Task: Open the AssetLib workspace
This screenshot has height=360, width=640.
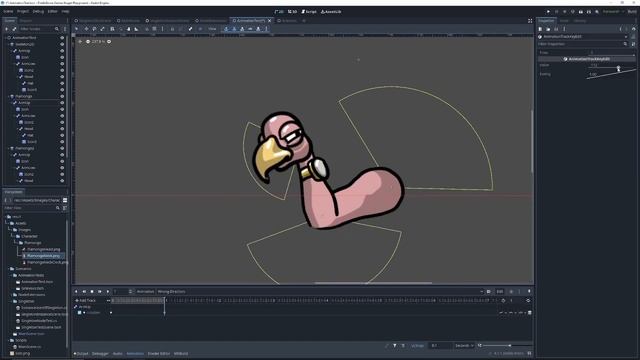Action: click(x=331, y=12)
